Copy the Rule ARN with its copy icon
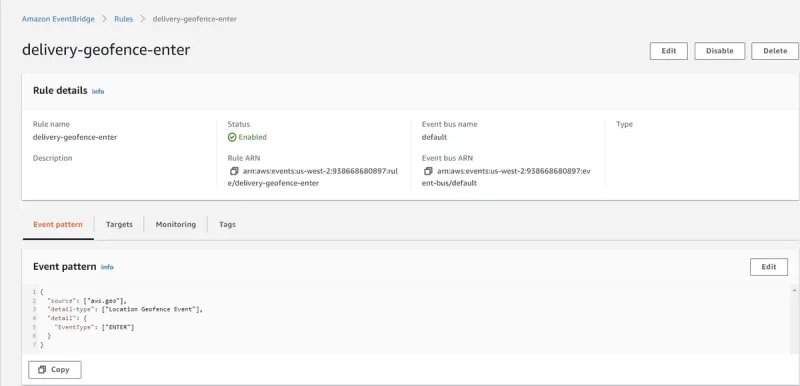Screen dimensions: 800x386 (x=234, y=171)
